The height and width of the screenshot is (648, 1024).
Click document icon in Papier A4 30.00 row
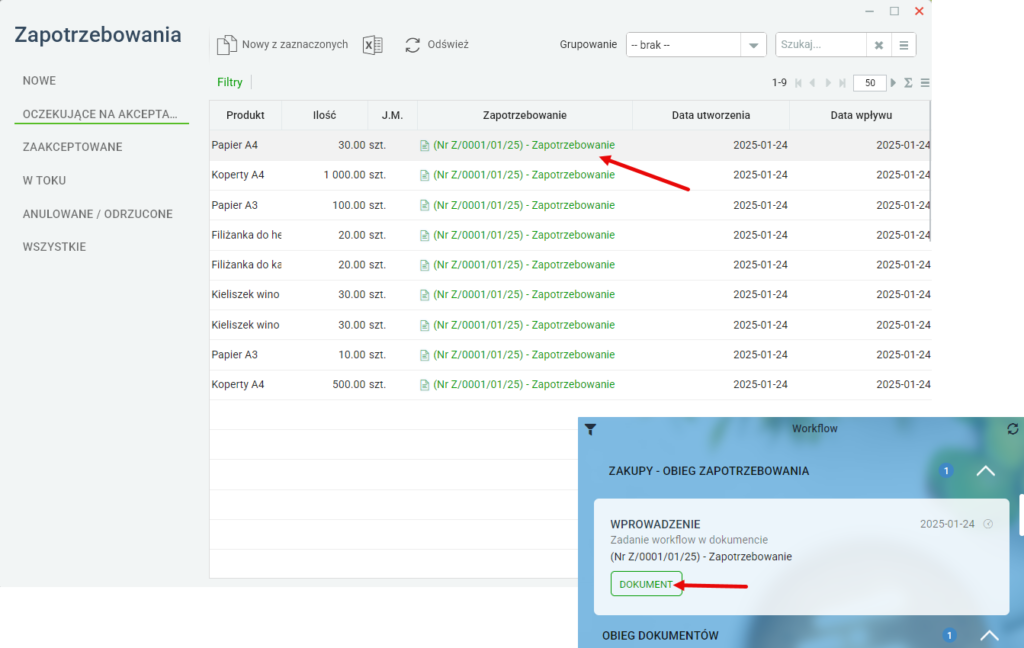424,145
